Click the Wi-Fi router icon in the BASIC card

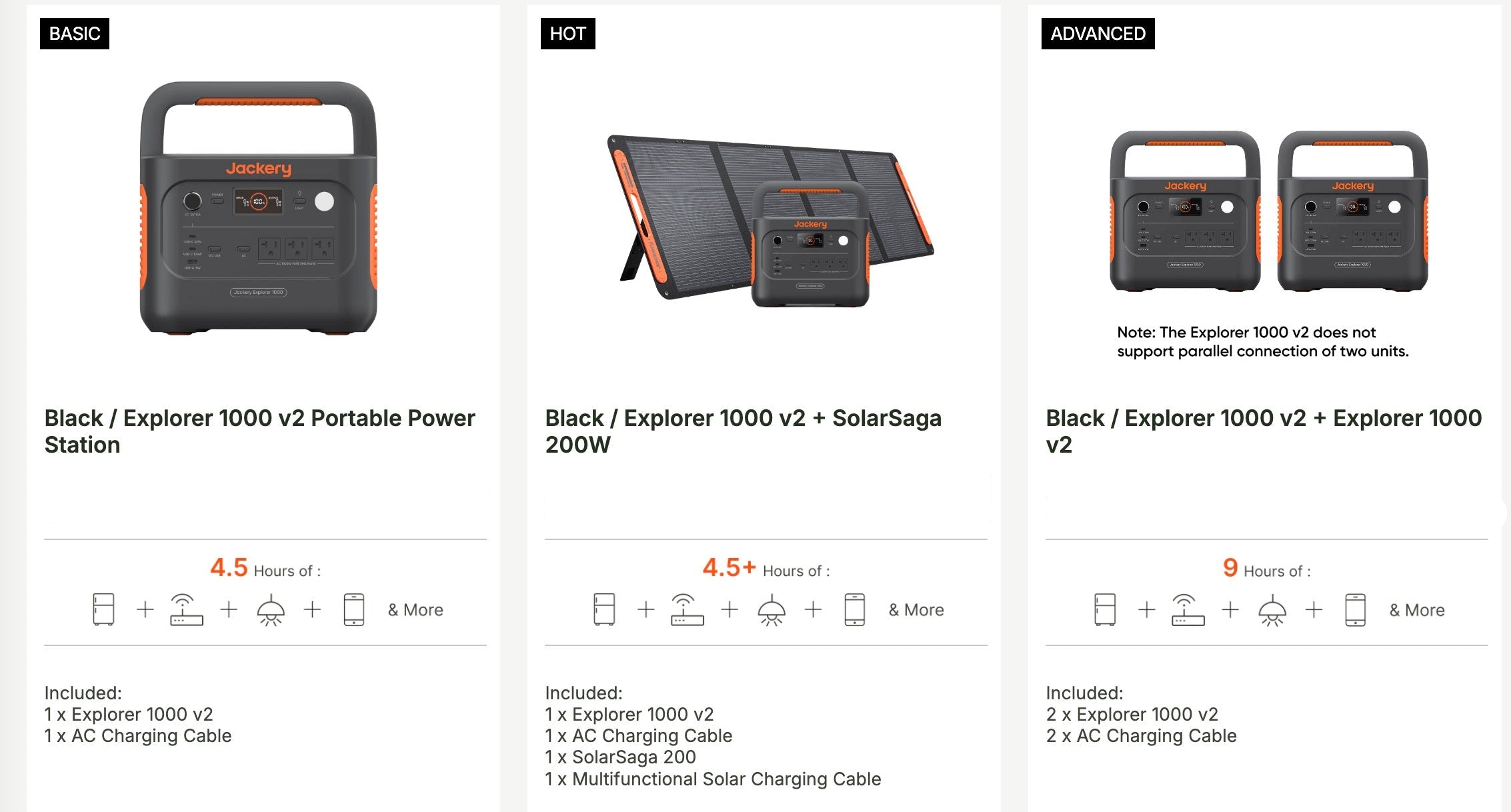tap(186, 609)
